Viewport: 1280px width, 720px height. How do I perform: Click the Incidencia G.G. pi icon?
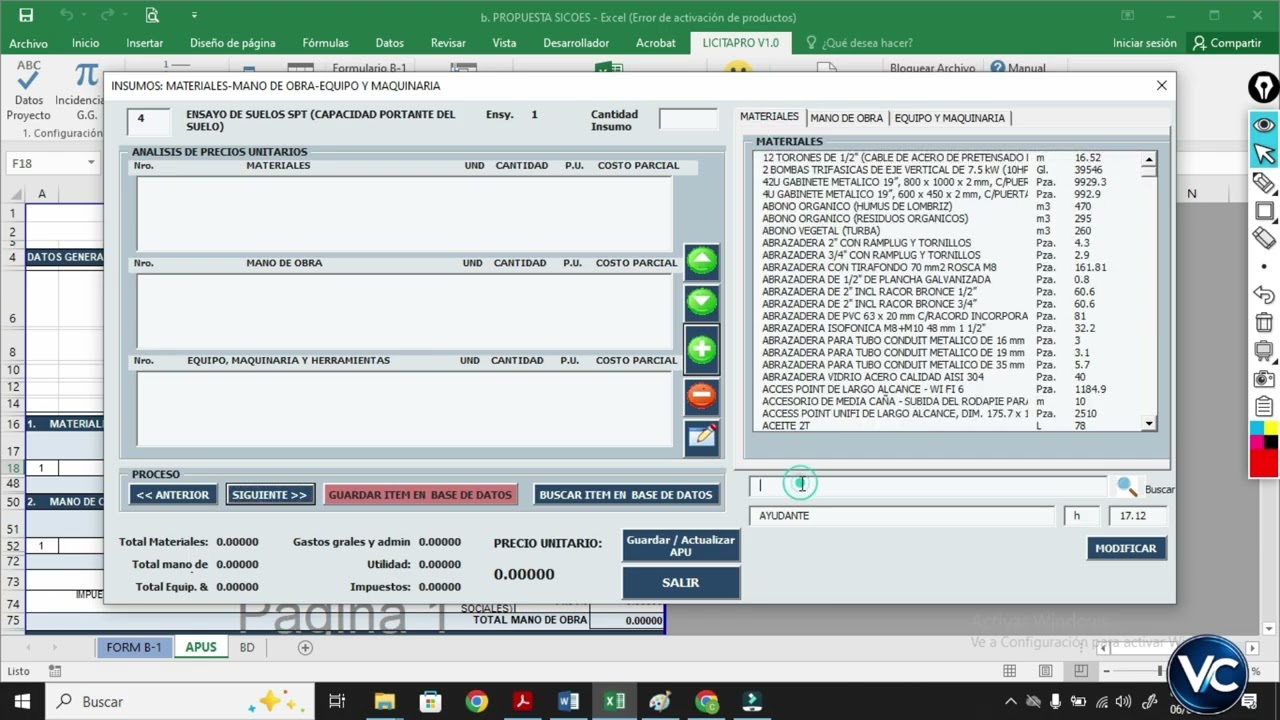[86, 90]
